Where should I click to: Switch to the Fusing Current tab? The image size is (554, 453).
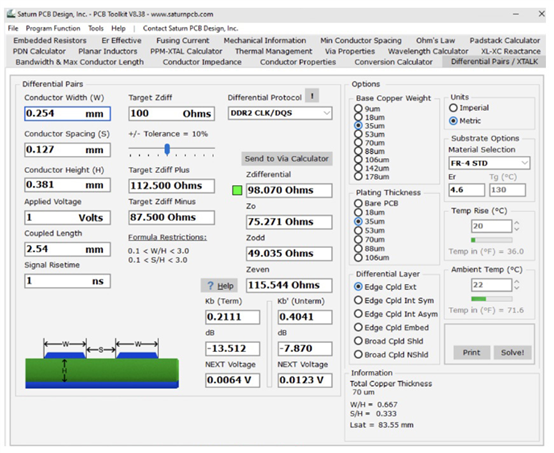point(183,41)
